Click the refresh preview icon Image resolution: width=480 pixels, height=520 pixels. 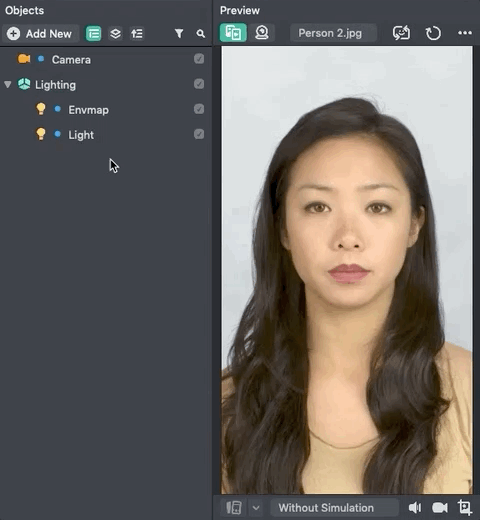pos(433,33)
